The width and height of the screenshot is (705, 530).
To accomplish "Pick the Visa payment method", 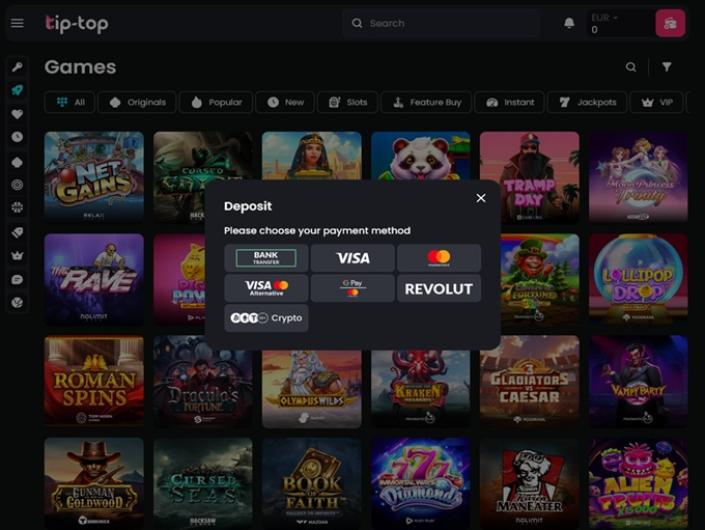I will (x=352, y=258).
